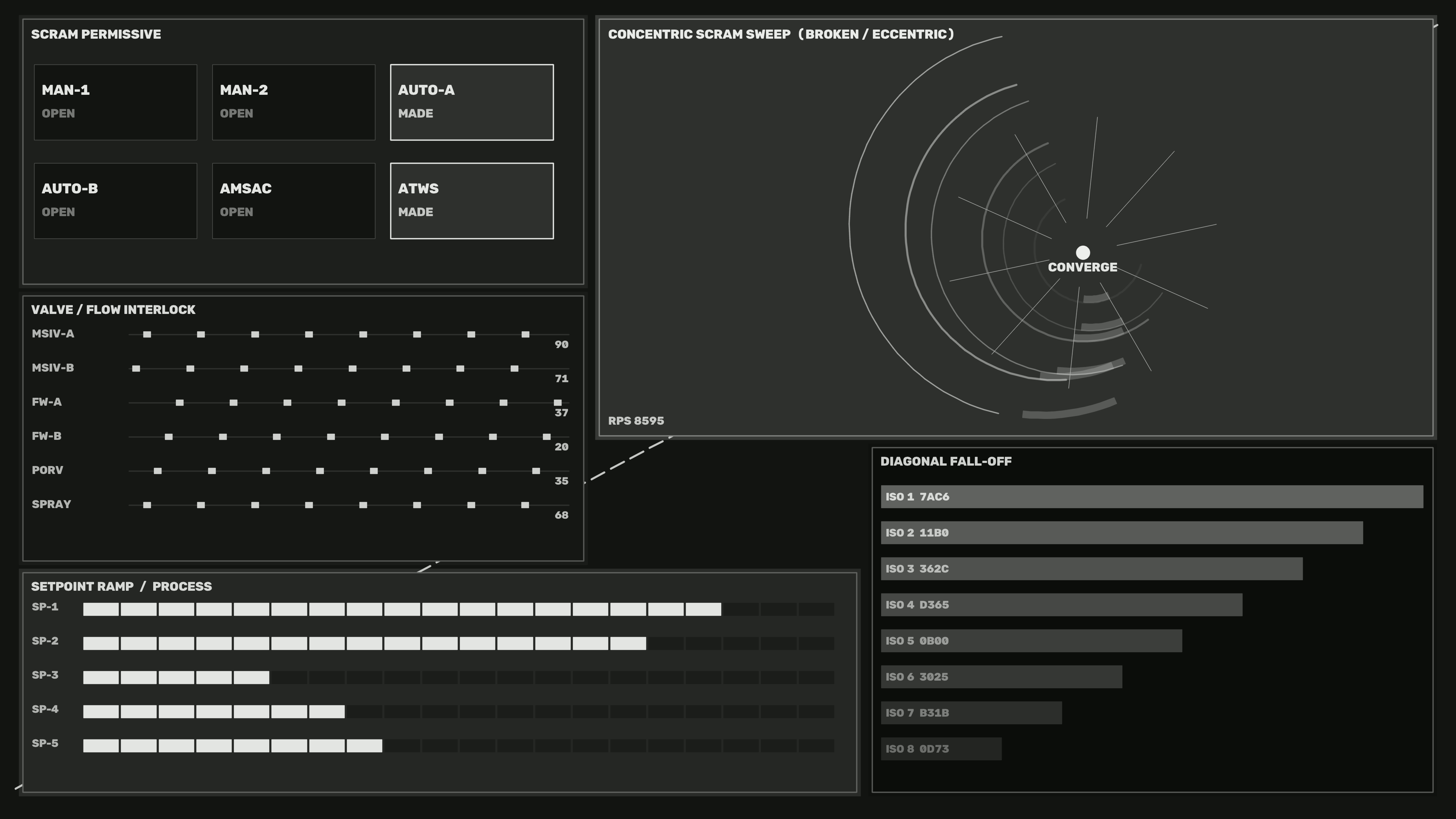Toggle the MAN-2 permissive tile
1456x819 pixels.
(293, 102)
